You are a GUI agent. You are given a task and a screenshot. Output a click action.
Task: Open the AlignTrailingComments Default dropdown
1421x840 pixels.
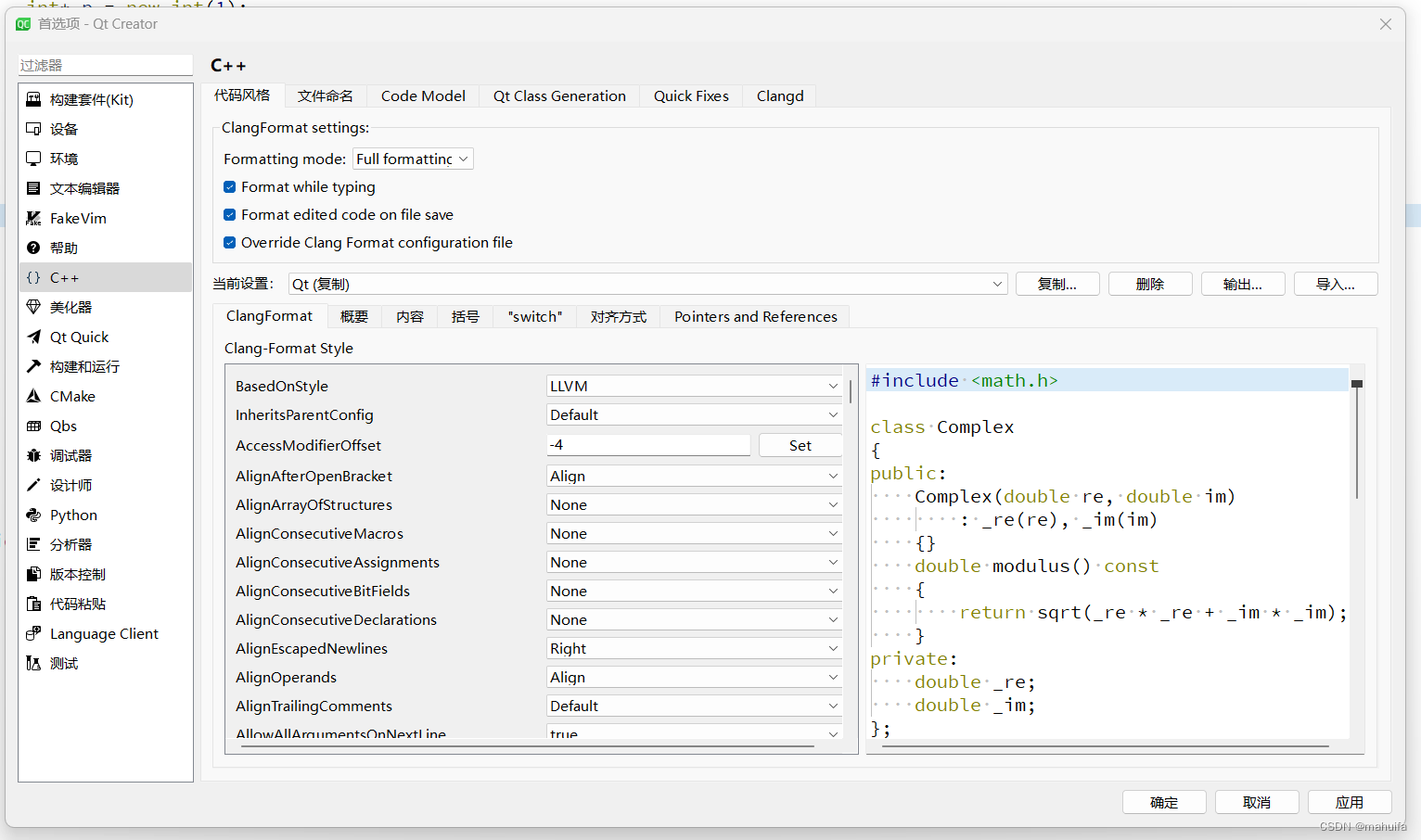(695, 706)
